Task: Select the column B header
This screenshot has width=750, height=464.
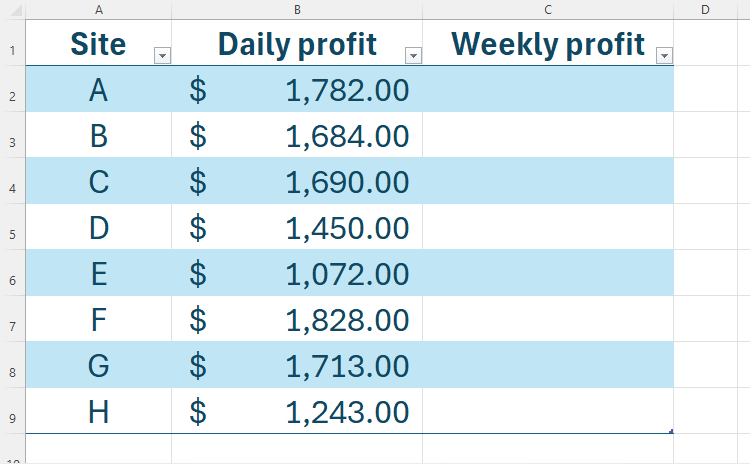Action: [x=297, y=9]
